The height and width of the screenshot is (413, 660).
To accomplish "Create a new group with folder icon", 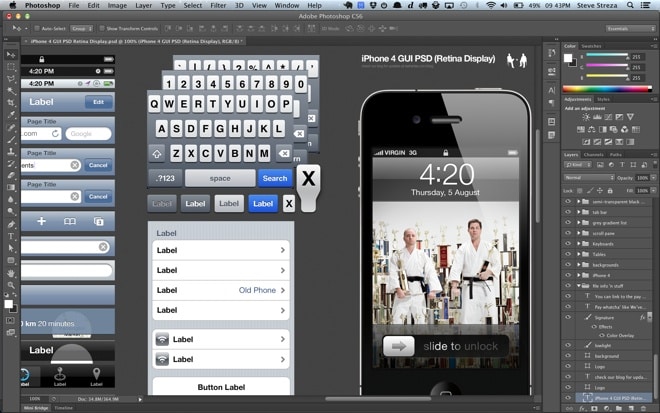I will (619, 408).
